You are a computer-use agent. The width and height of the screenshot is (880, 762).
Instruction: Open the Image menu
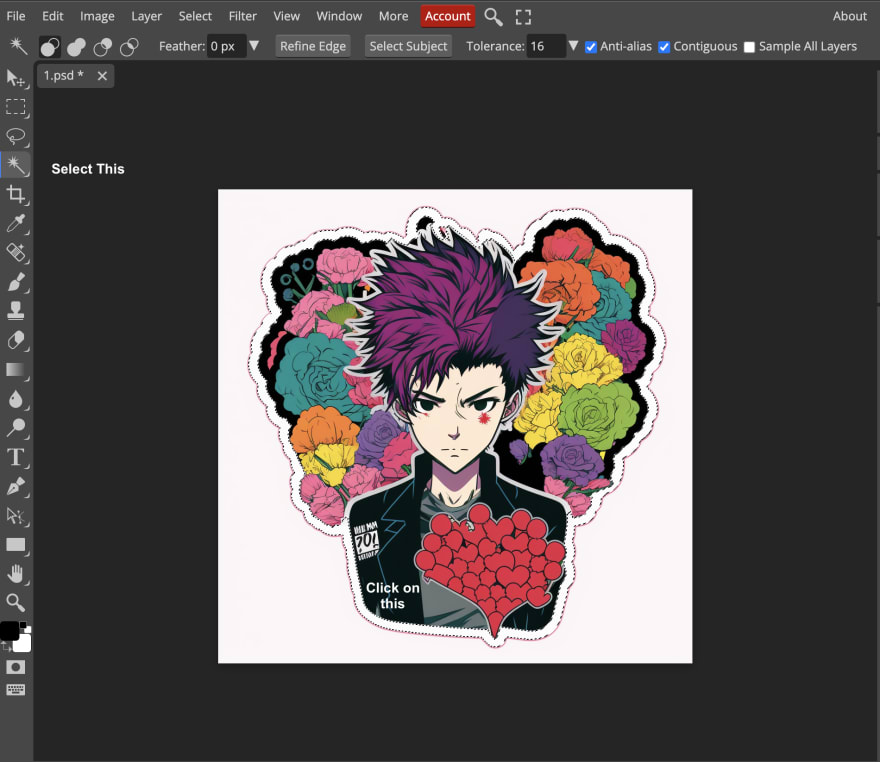97,16
